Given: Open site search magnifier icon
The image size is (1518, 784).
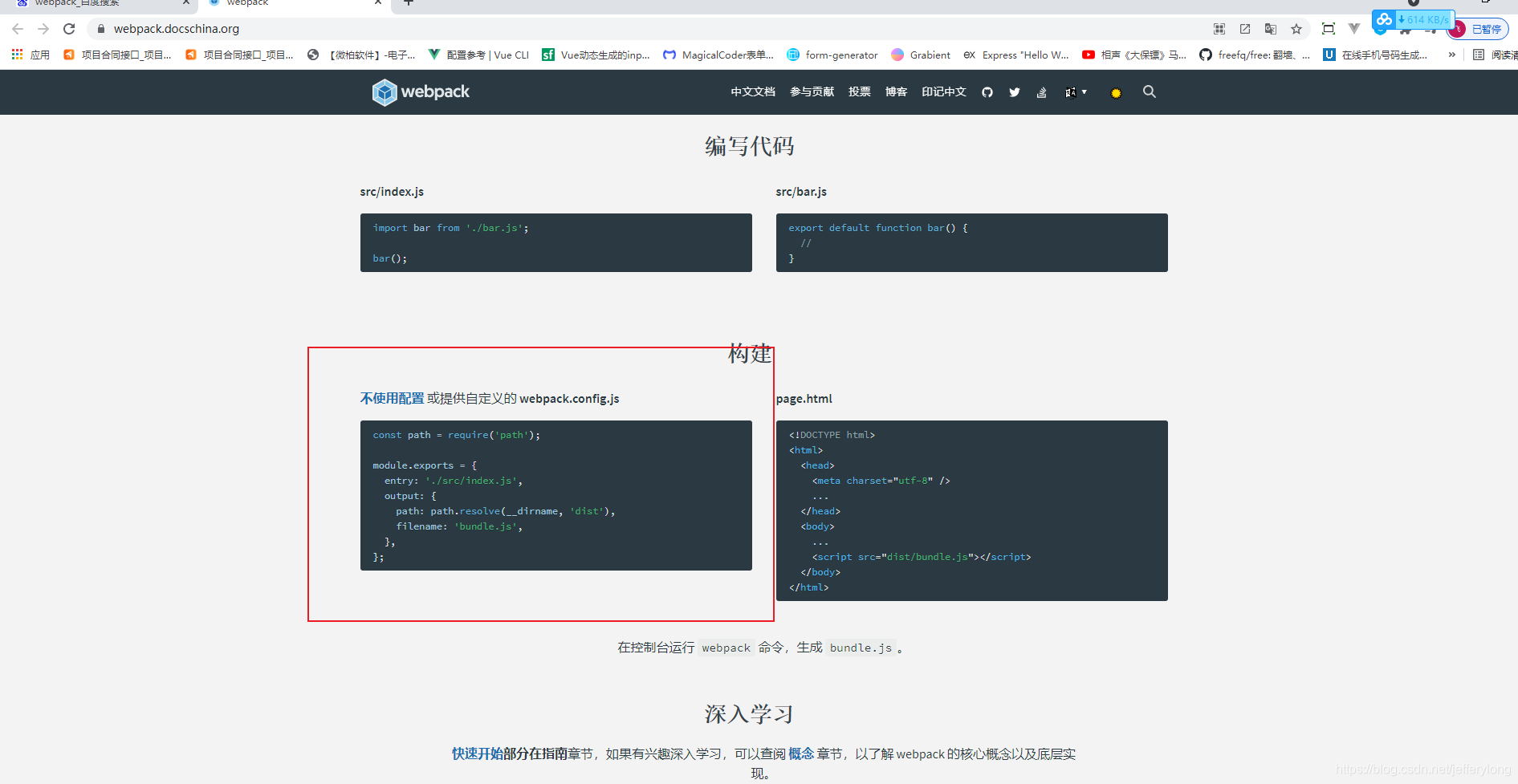Looking at the screenshot, I should tap(1150, 91).
